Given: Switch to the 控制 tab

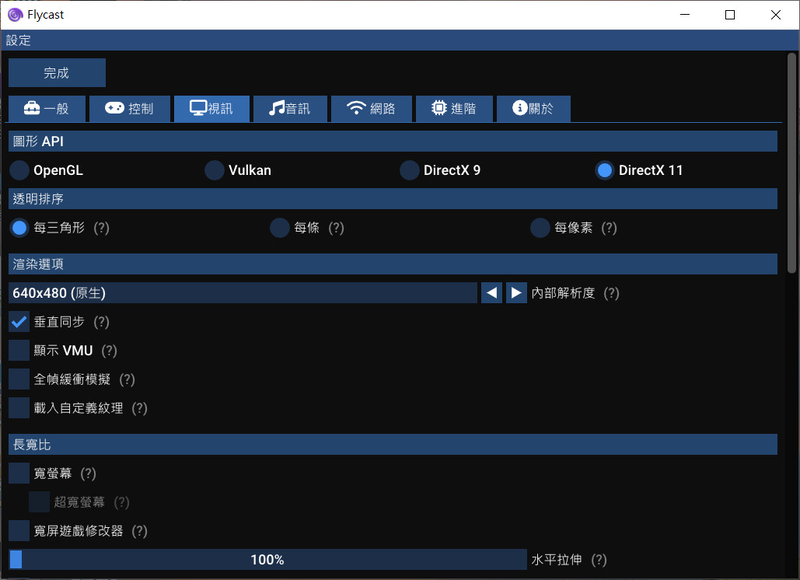Looking at the screenshot, I should [130, 109].
